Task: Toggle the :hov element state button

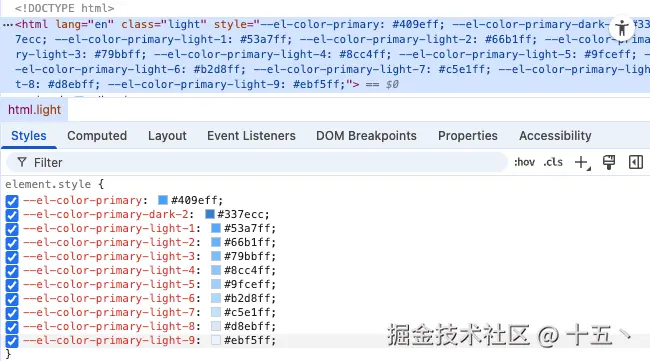Action: coord(524,162)
